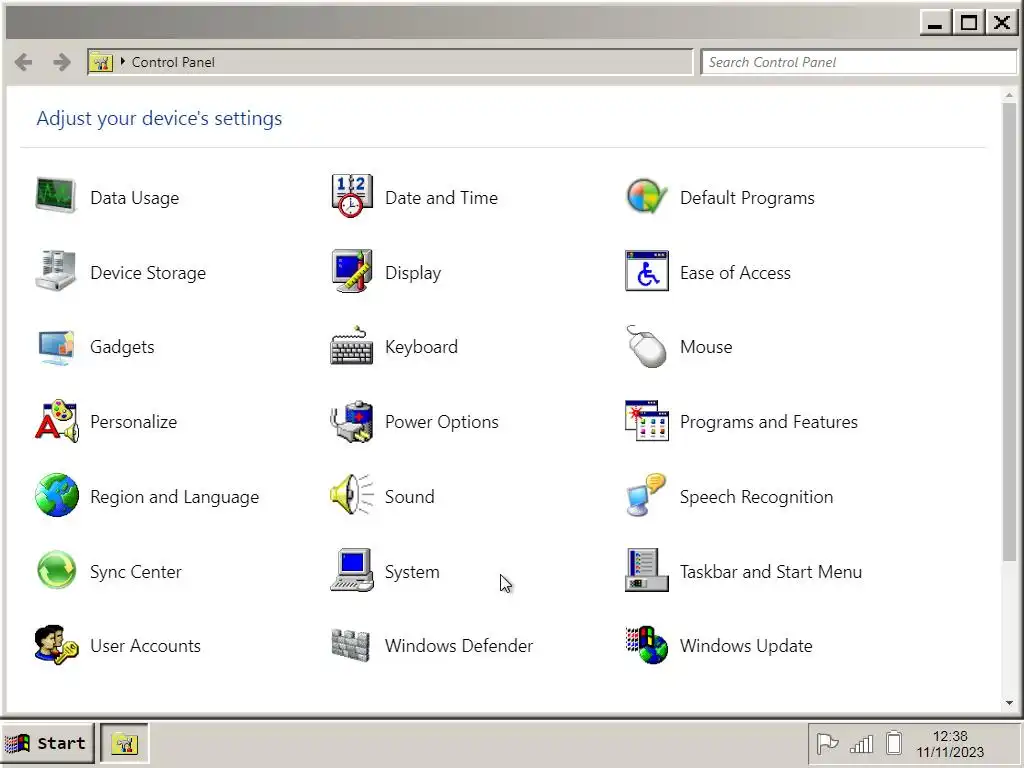The height and width of the screenshot is (768, 1024).
Task: Open the Device Storage drives icon
Action: click(56, 270)
